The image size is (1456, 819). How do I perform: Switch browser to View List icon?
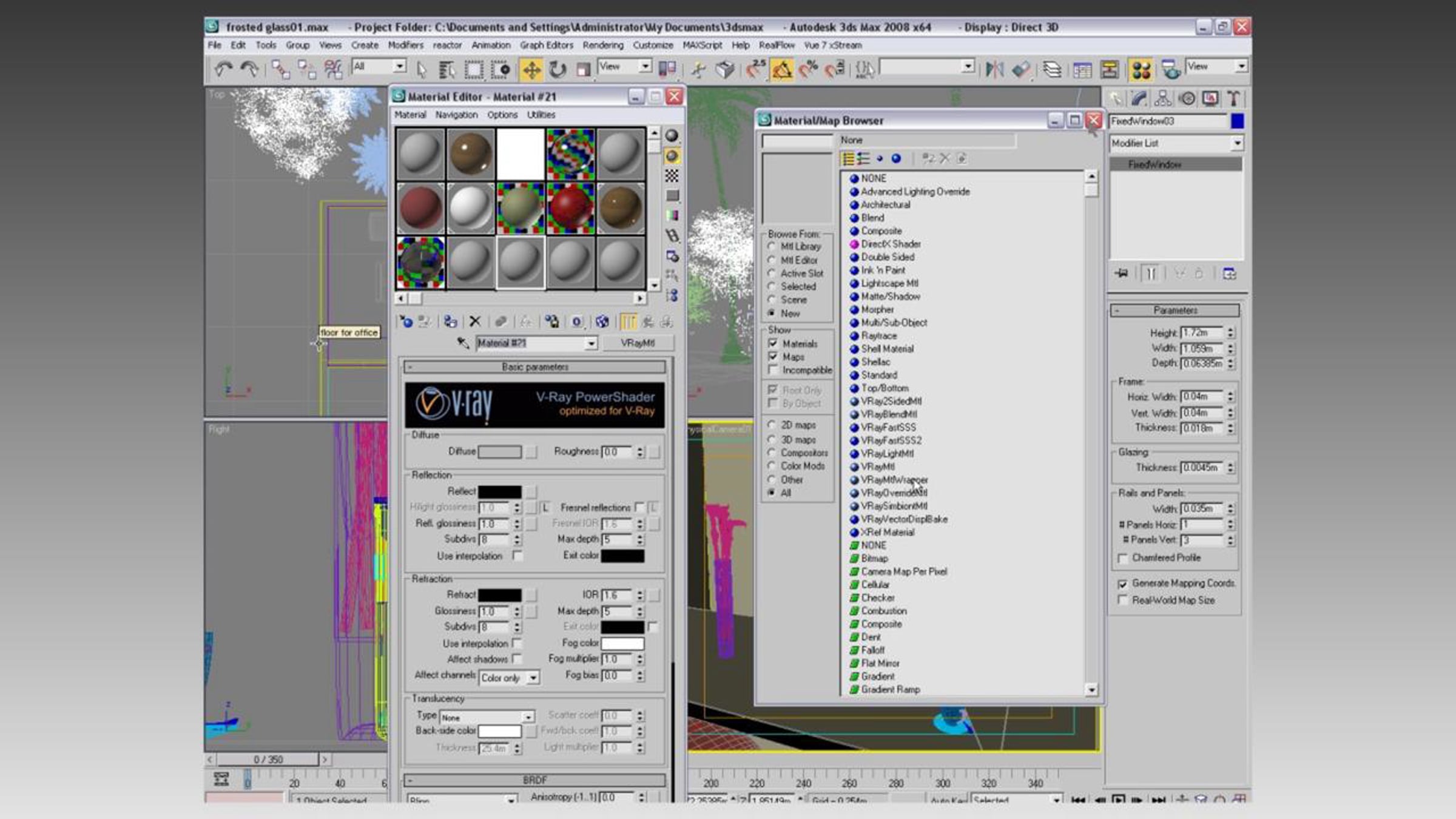tap(848, 159)
